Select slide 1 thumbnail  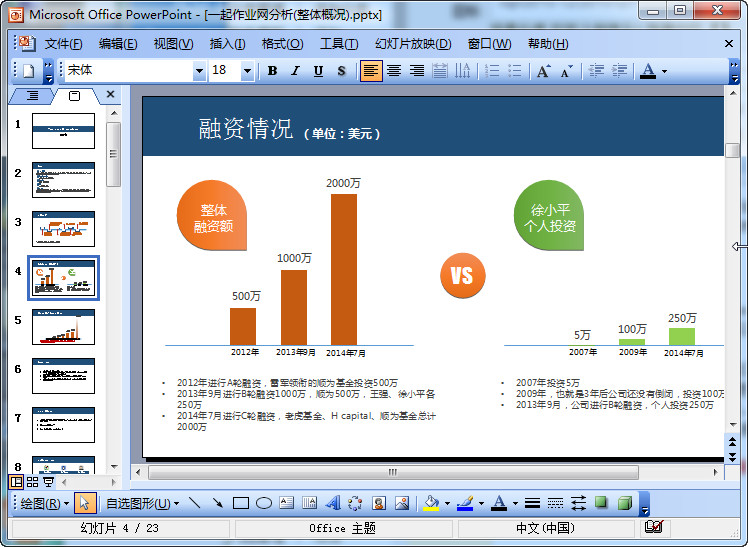pos(63,131)
